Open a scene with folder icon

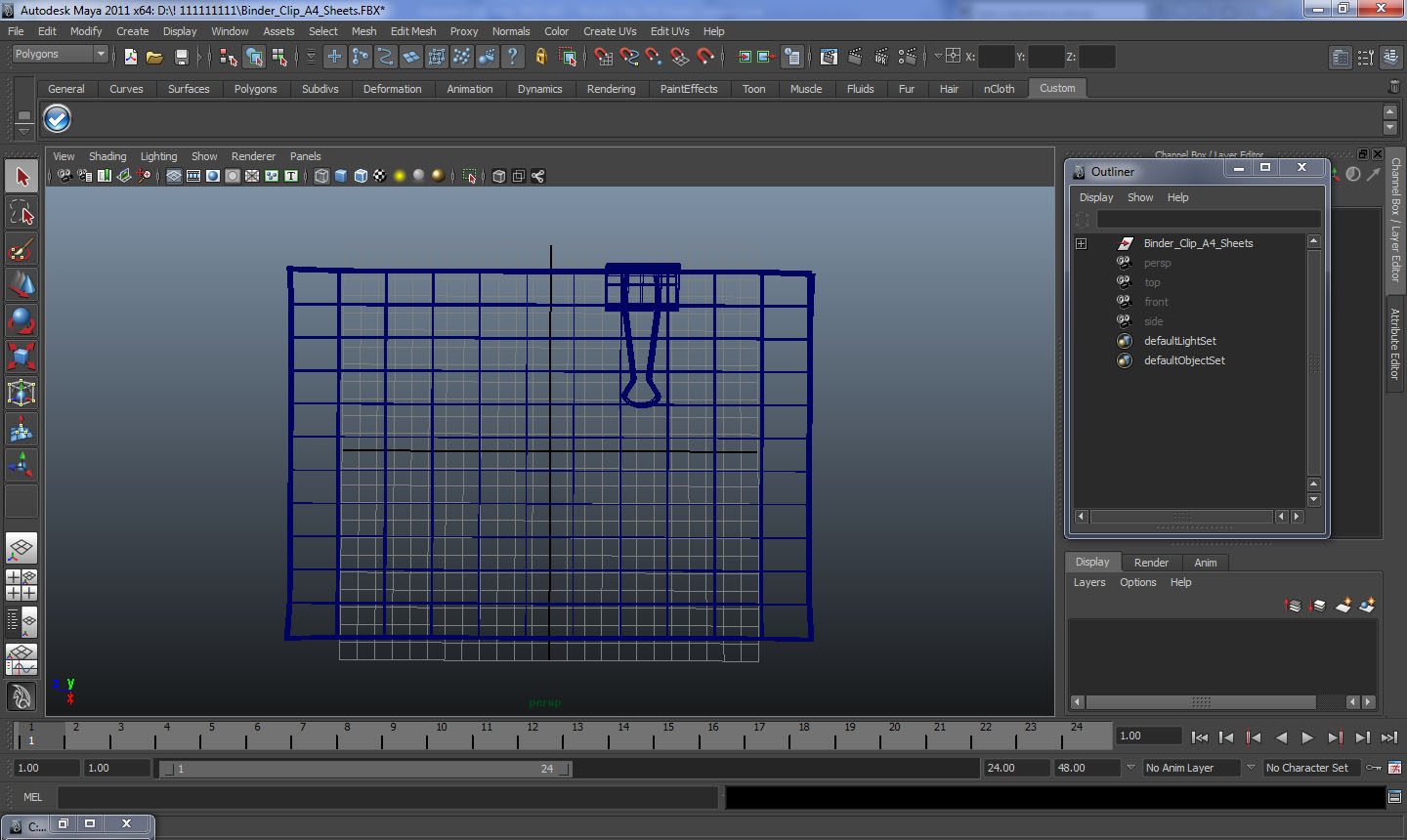tap(154, 57)
